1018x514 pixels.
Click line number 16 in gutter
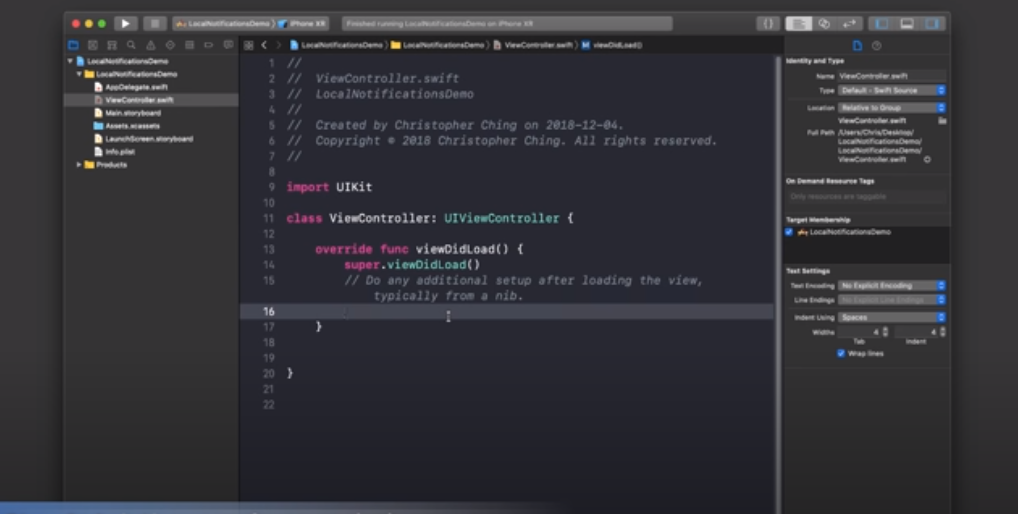coord(269,312)
